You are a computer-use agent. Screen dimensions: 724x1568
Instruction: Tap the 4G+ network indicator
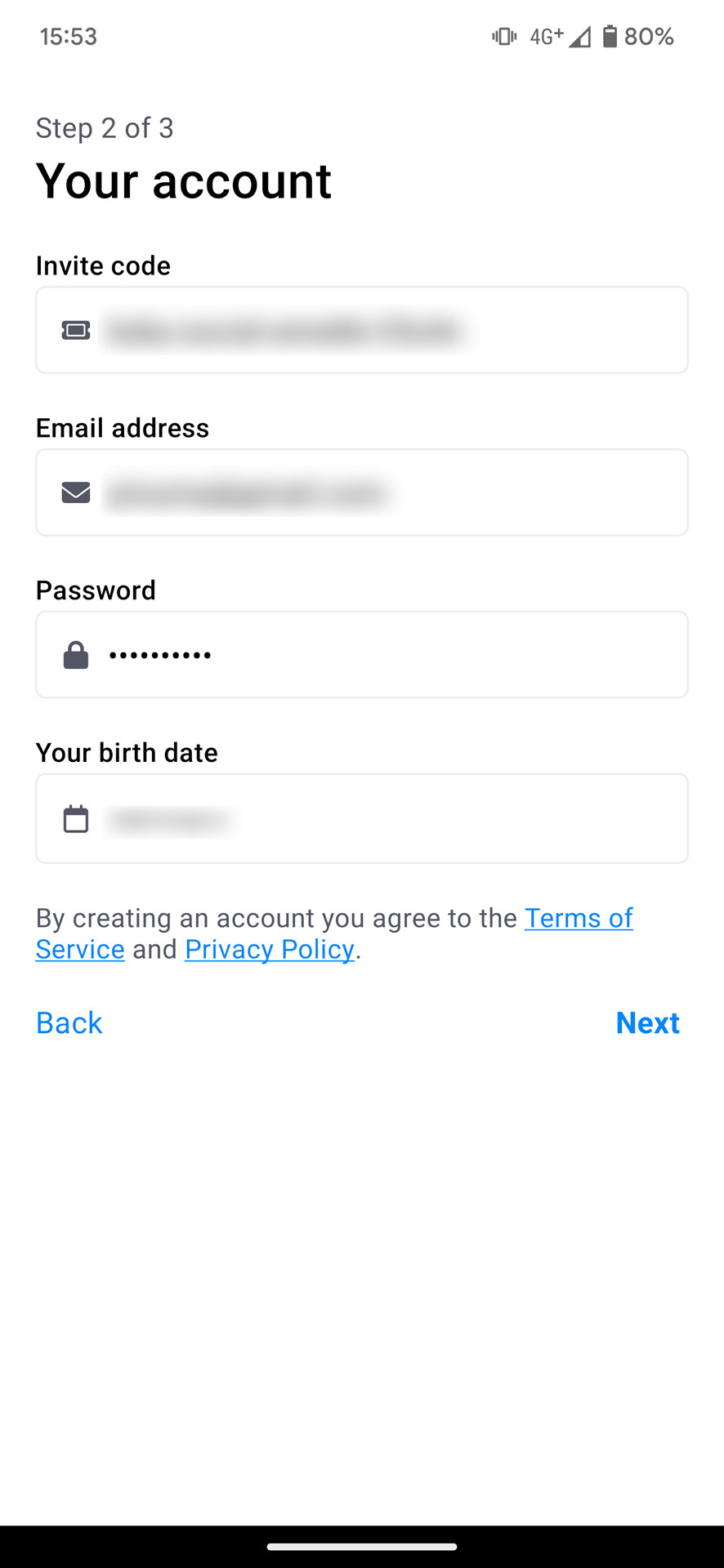pos(546,37)
